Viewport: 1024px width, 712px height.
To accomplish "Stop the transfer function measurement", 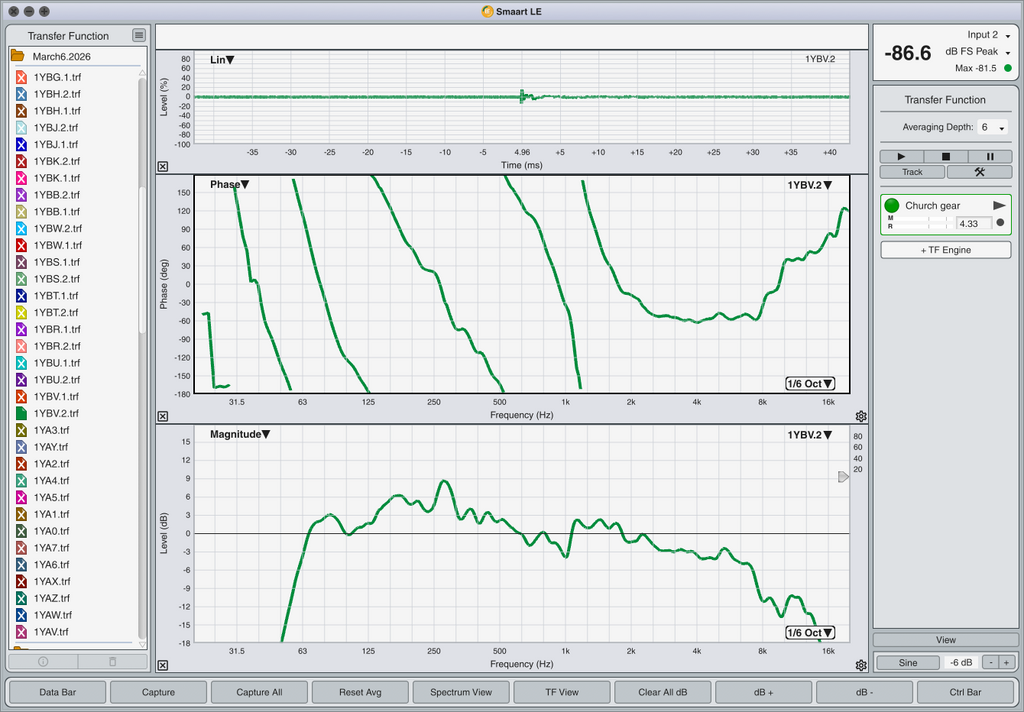I will [946, 156].
